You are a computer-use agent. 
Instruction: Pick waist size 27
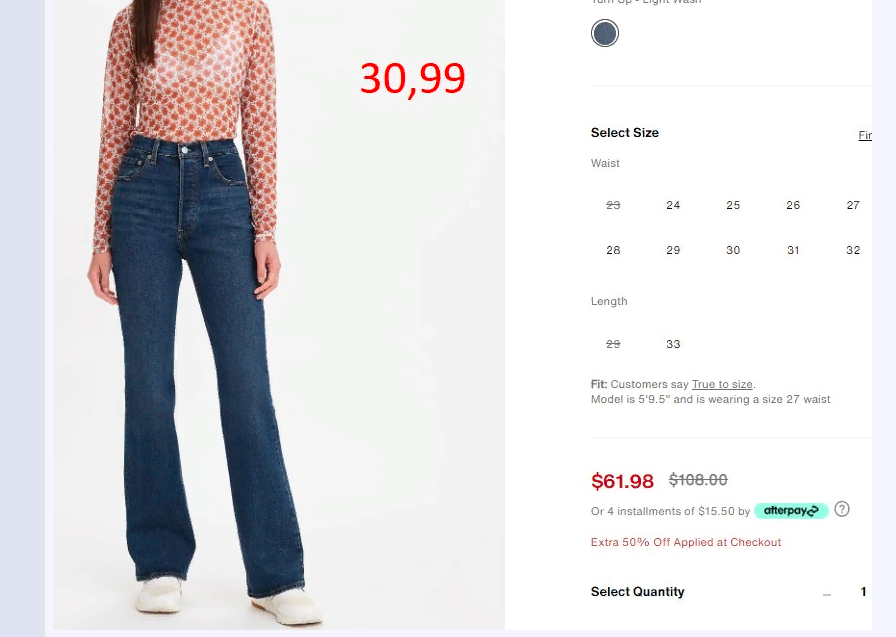point(853,205)
